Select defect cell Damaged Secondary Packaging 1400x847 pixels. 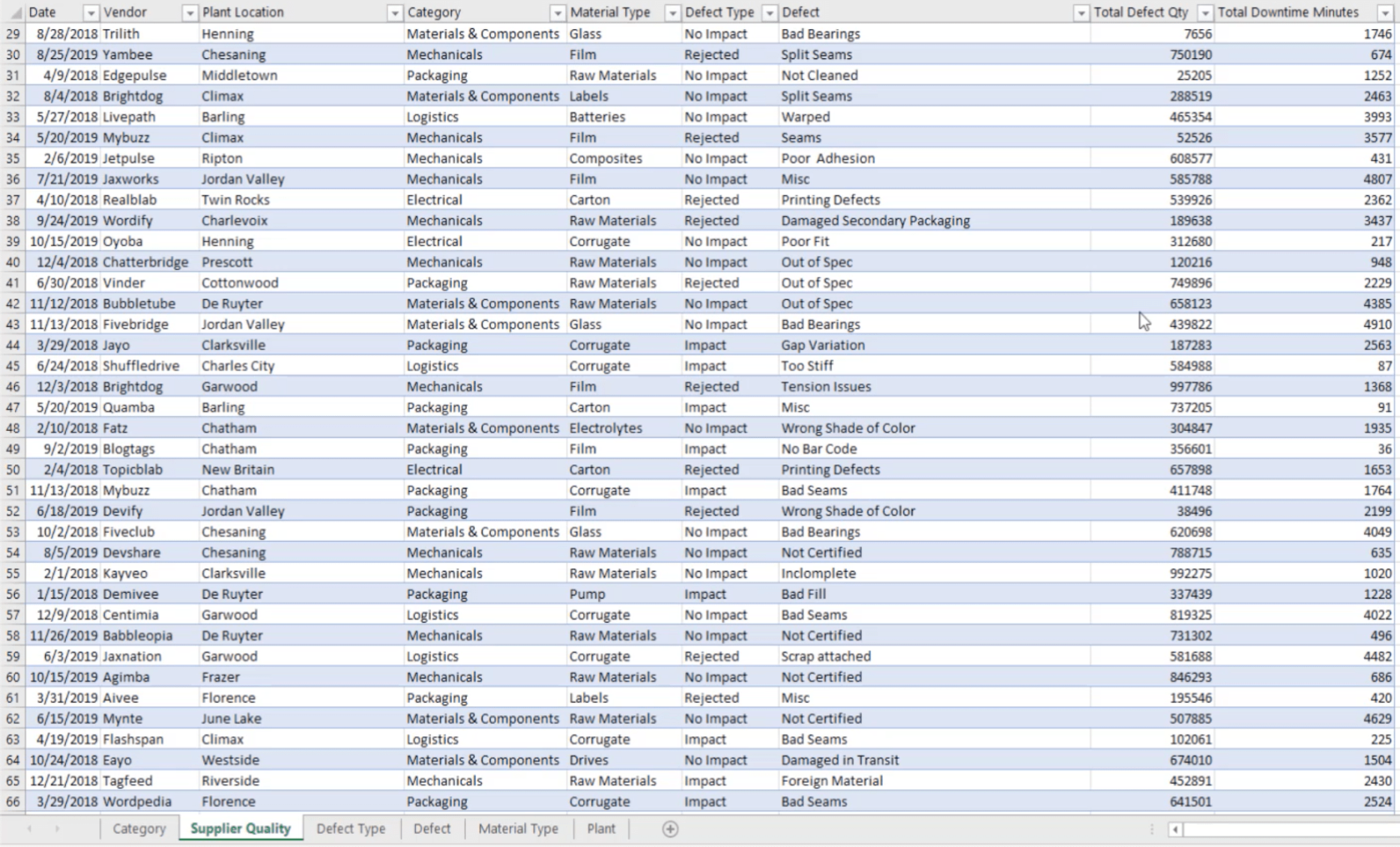pyautogui.click(x=933, y=221)
